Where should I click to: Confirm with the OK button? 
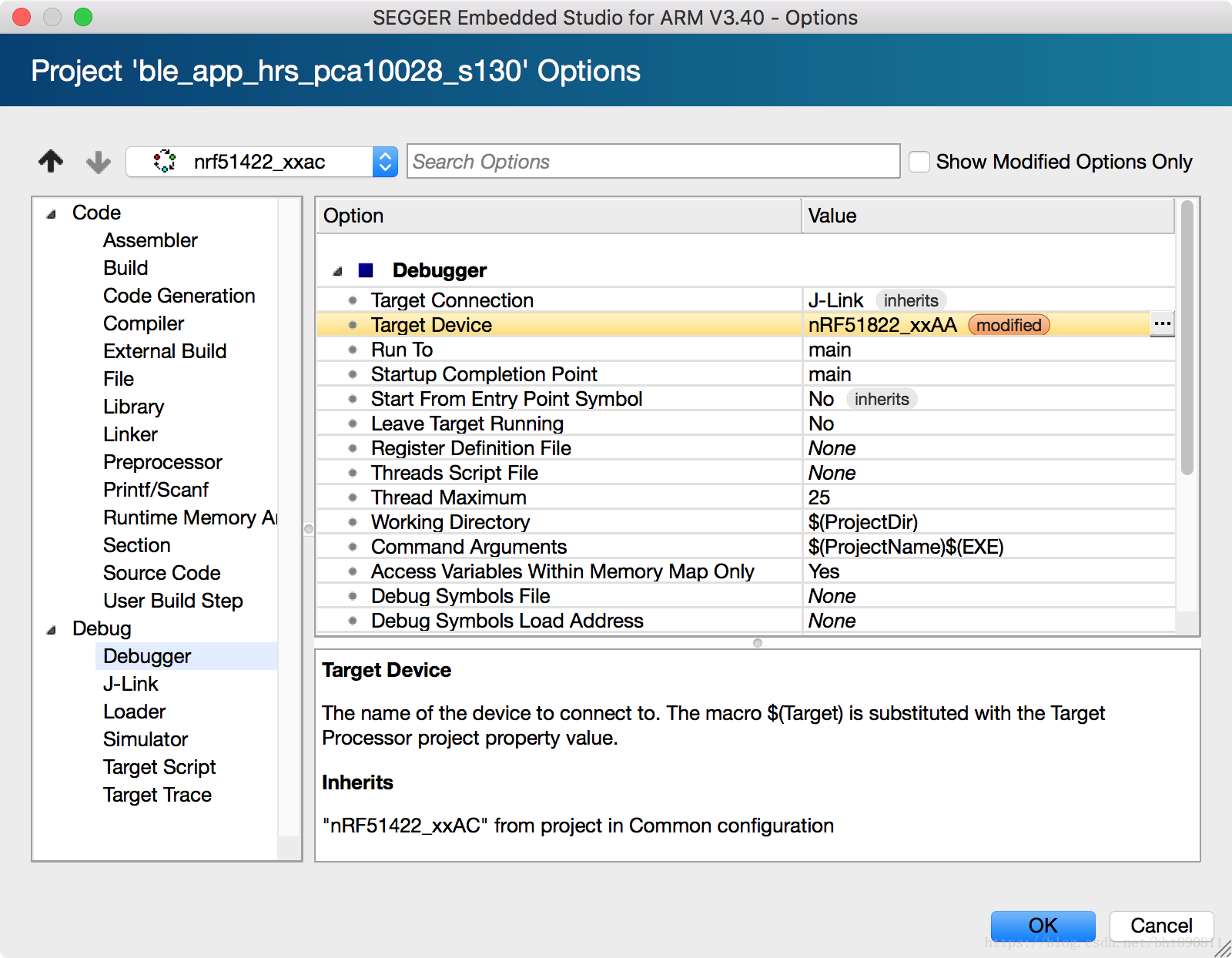point(1043,925)
